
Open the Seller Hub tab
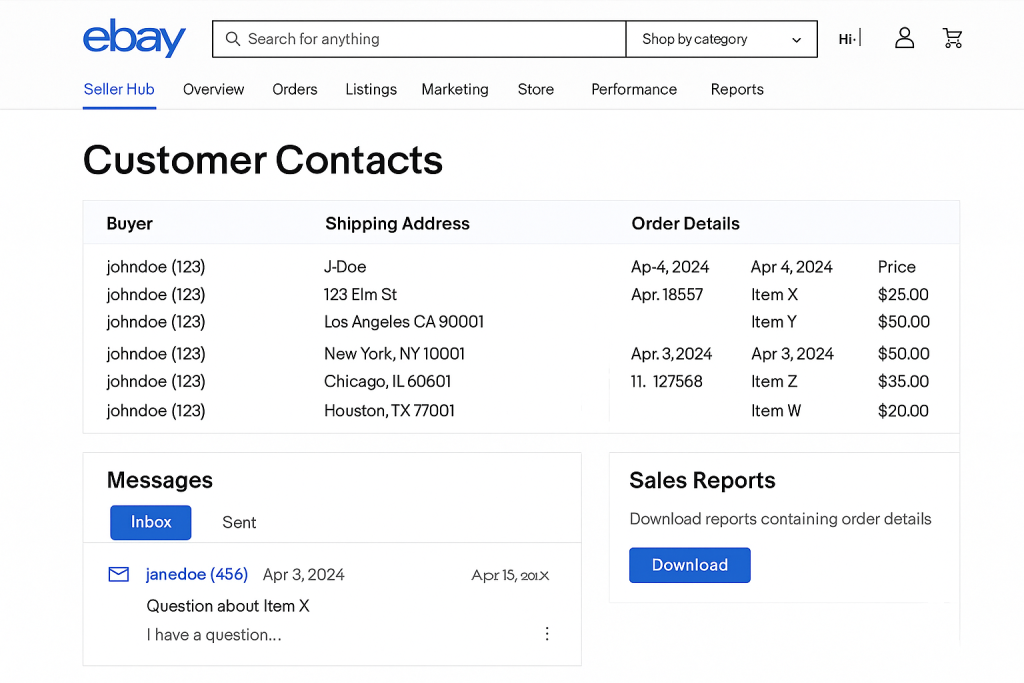coord(119,89)
